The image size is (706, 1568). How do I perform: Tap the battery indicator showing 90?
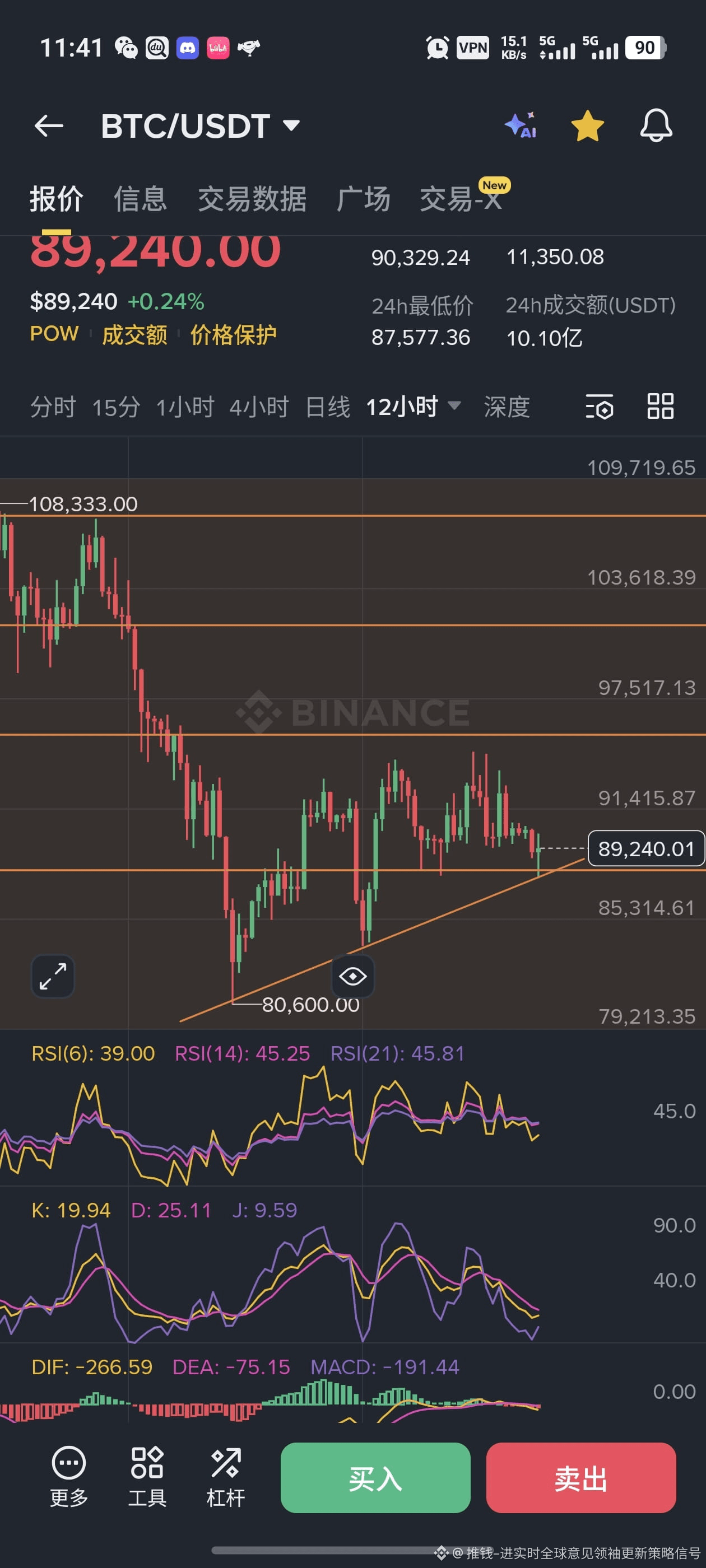pyautogui.click(x=645, y=48)
